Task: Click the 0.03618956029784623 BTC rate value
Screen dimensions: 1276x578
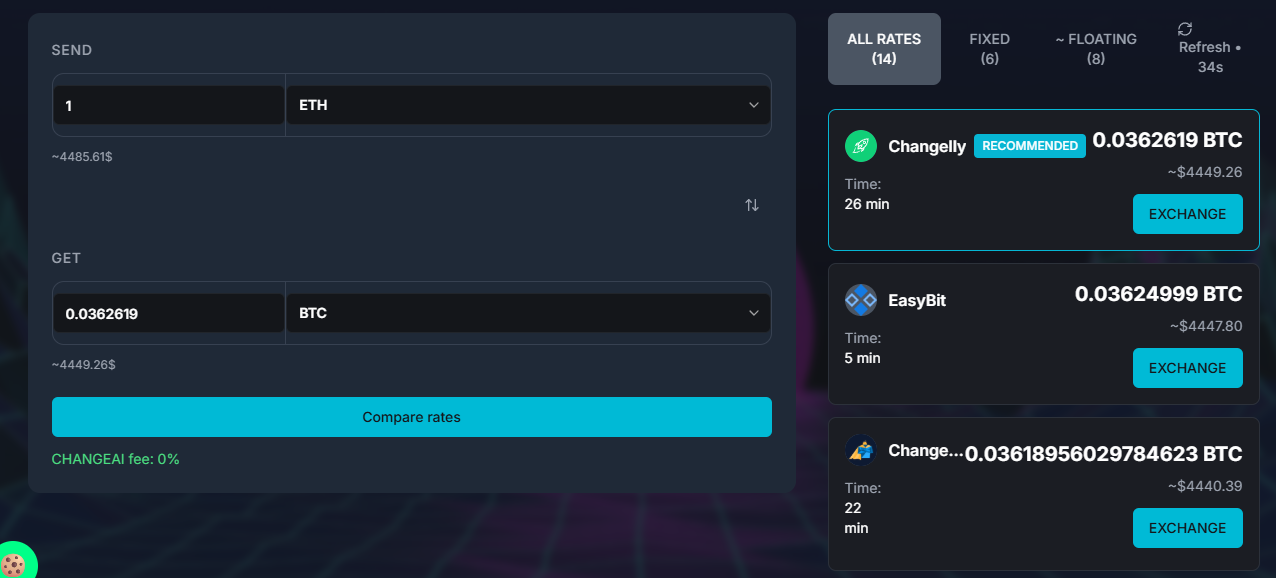Action: point(1104,454)
